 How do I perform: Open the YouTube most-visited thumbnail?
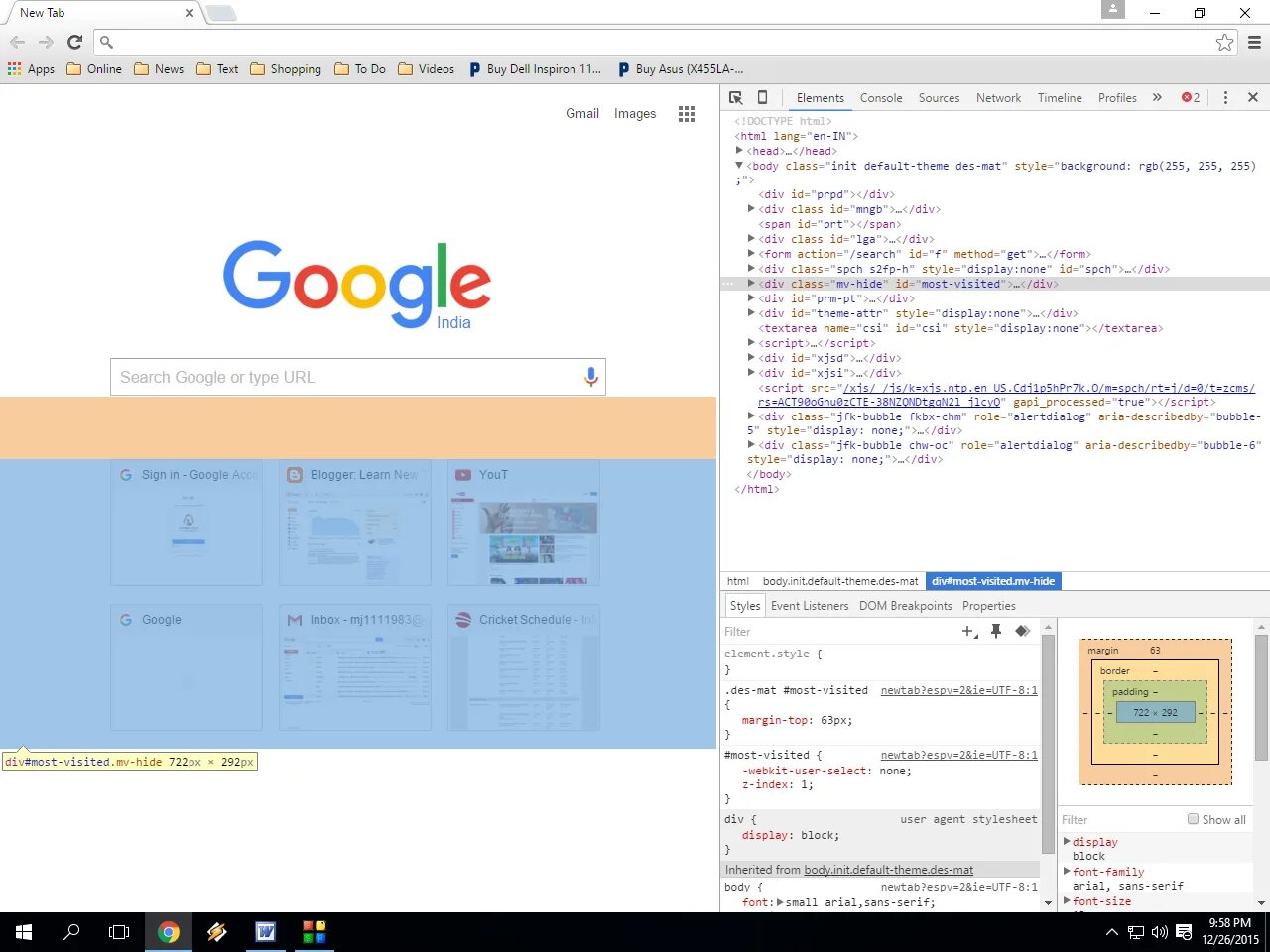524,523
